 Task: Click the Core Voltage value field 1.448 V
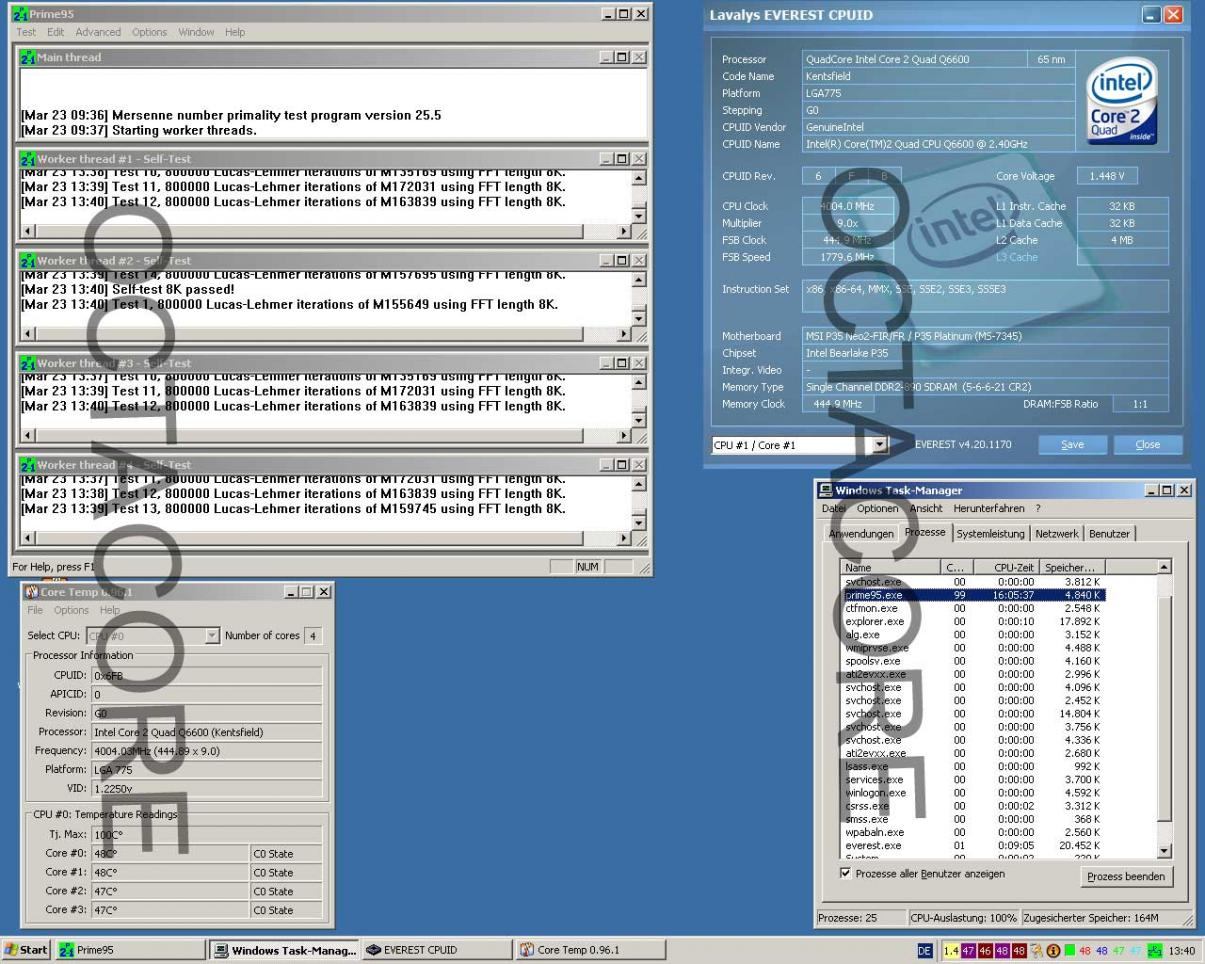1107,176
